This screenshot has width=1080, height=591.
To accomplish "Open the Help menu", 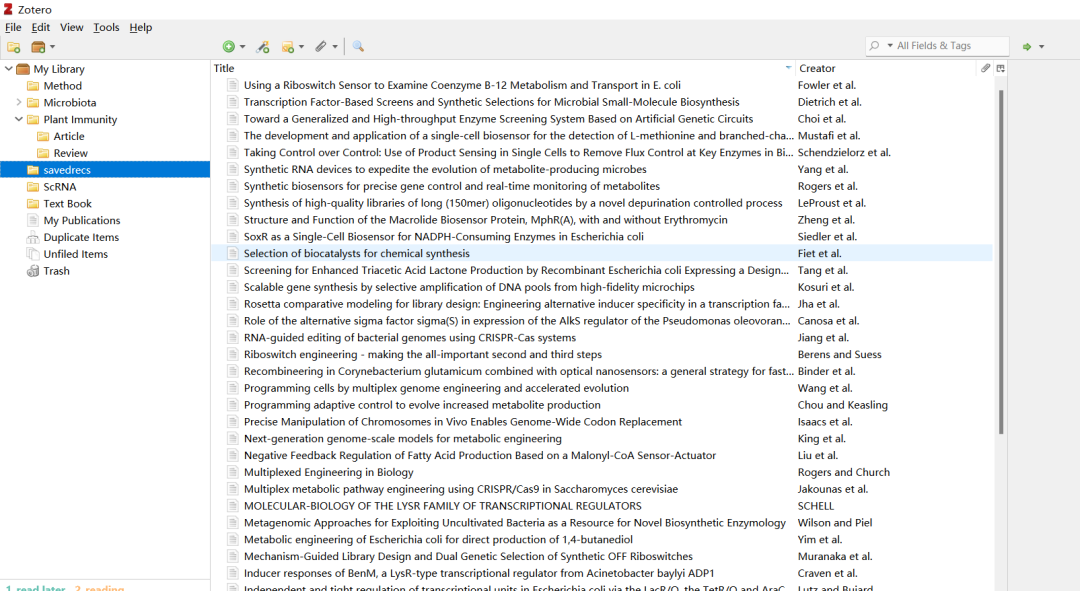I will (141, 28).
